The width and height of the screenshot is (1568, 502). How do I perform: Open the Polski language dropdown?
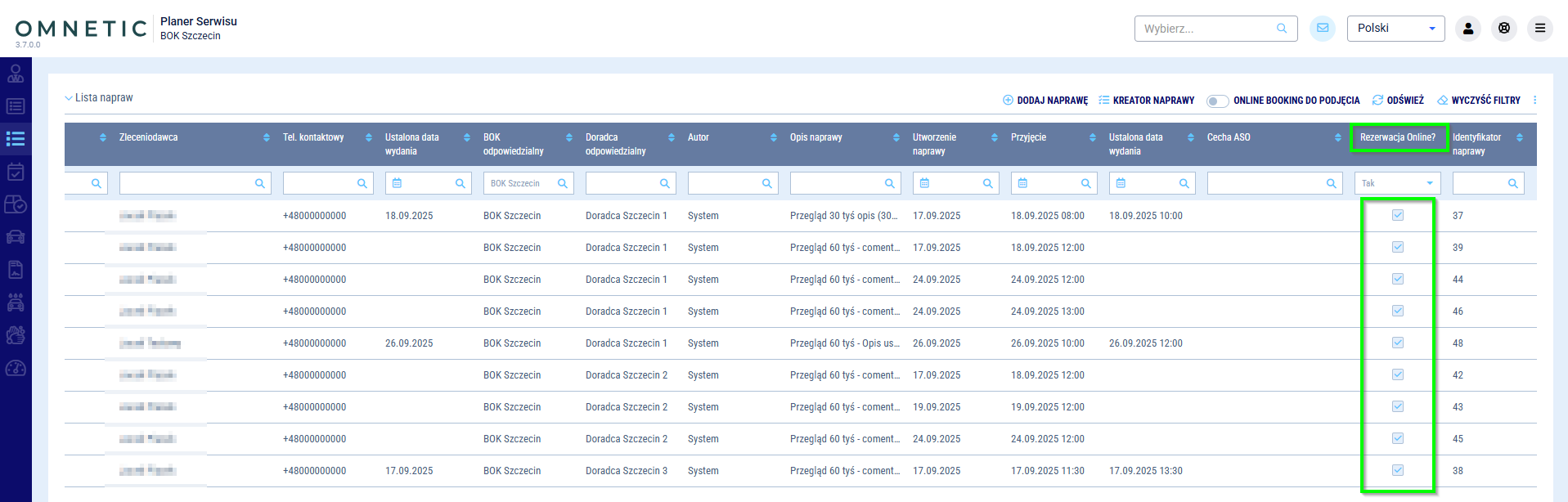click(1395, 29)
